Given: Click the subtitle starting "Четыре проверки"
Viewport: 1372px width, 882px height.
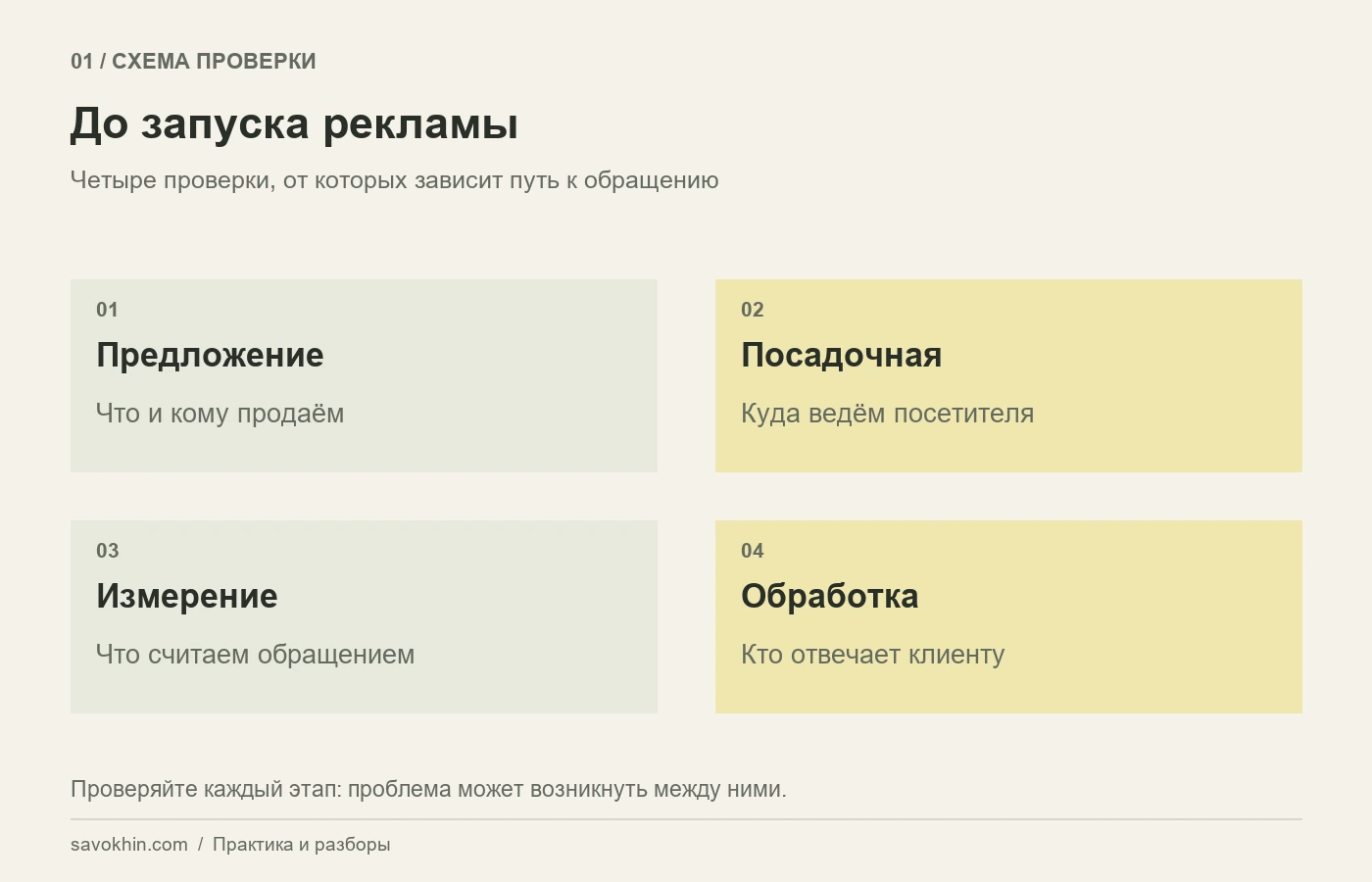Looking at the screenshot, I should click(x=394, y=180).
